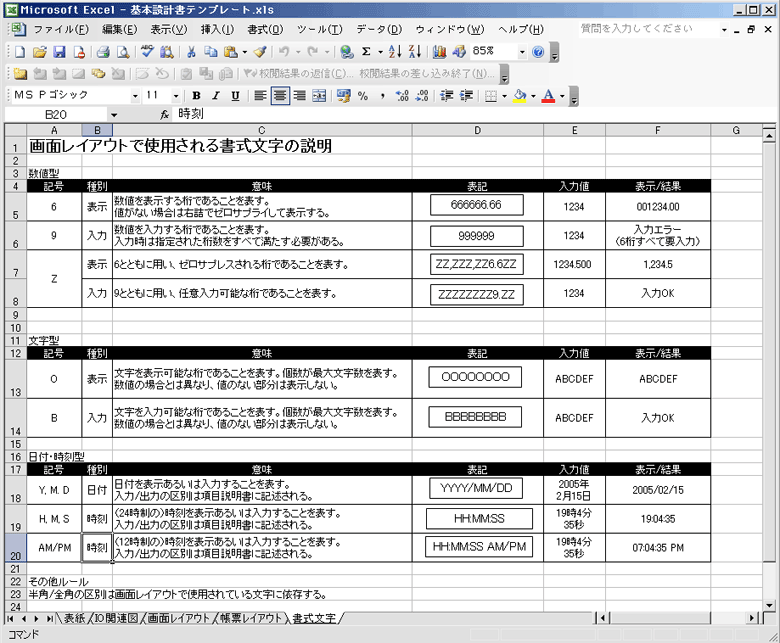Image resolution: width=780 pixels, height=643 pixels.
Task: Jump to the last sheet tab arrow
Action: point(50,619)
